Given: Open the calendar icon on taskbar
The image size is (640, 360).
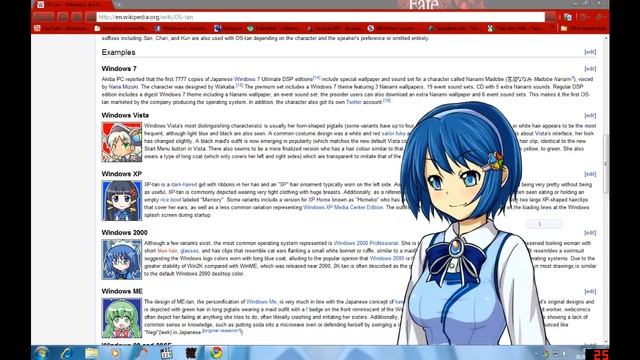Looking at the screenshot, I should coord(166,353).
